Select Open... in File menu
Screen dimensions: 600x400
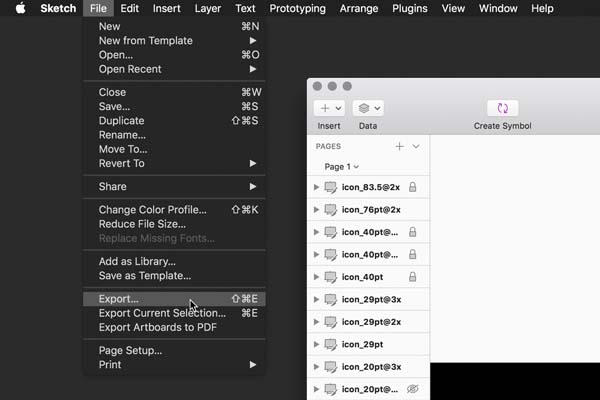174,55
